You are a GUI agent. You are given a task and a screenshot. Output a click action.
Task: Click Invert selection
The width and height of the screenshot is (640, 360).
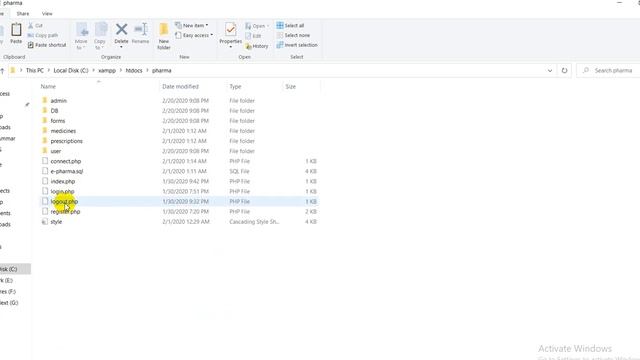pyautogui.click(x=297, y=45)
